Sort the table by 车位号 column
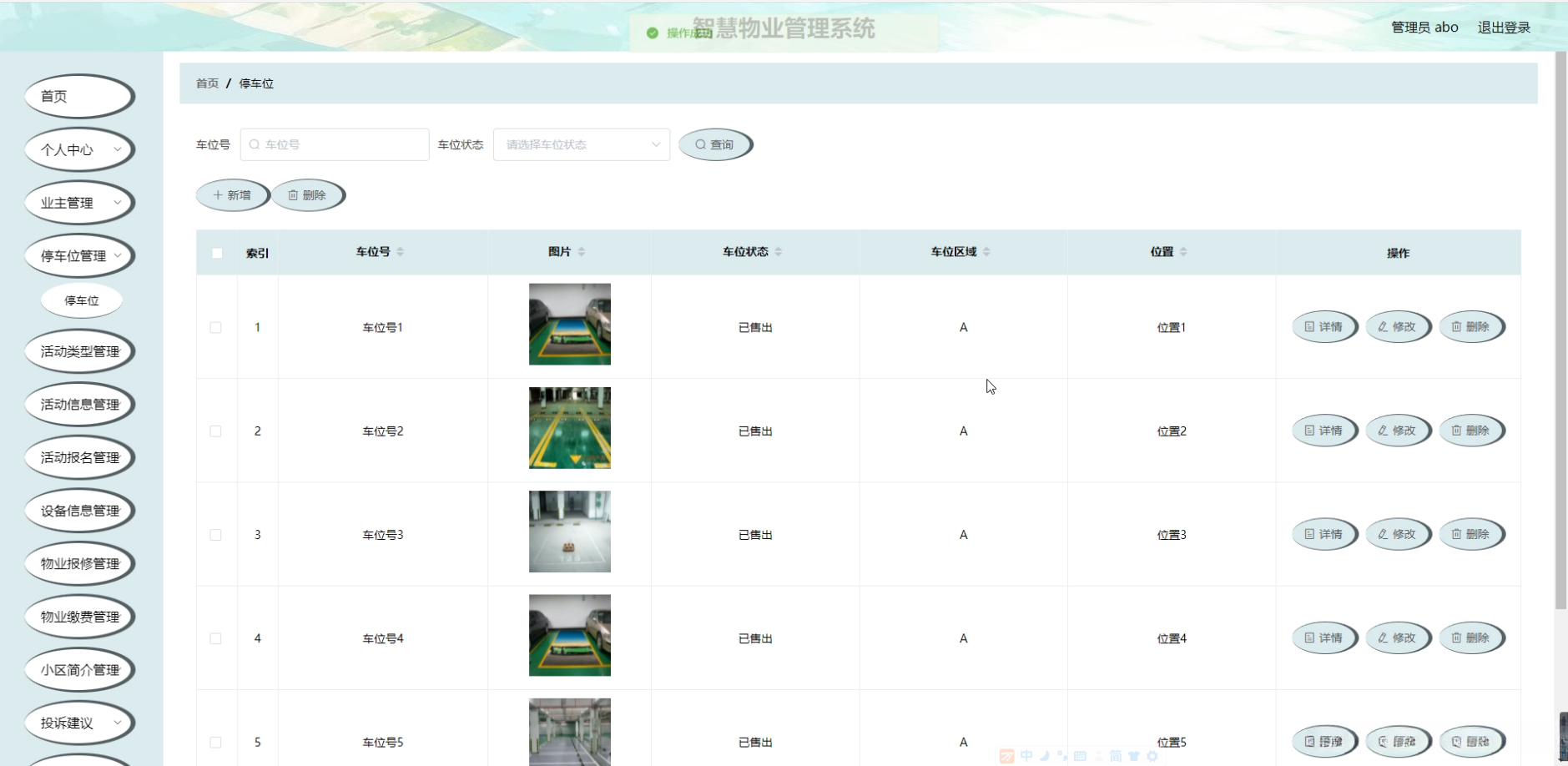Image resolution: width=1568 pixels, height=766 pixels. (401, 252)
